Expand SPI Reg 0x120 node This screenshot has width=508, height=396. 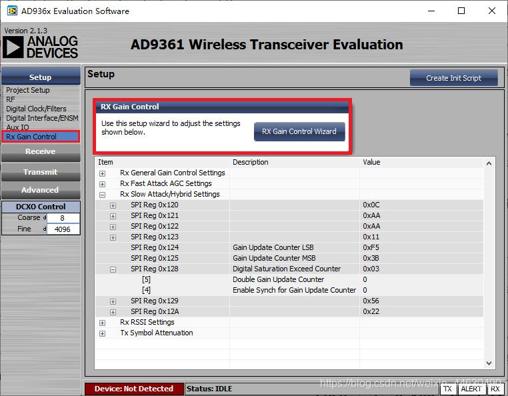point(113,205)
